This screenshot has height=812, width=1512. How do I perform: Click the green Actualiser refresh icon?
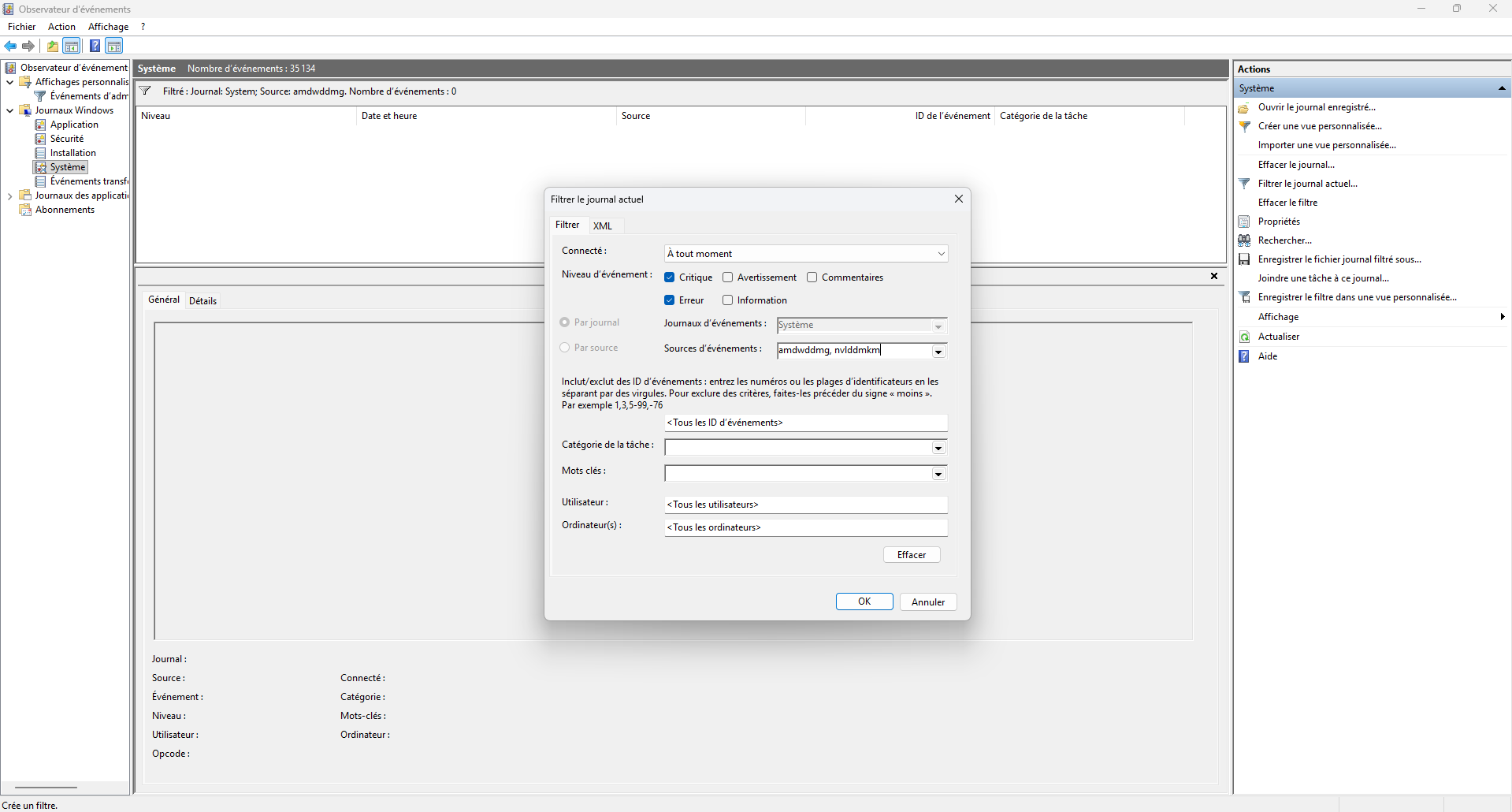click(1244, 337)
